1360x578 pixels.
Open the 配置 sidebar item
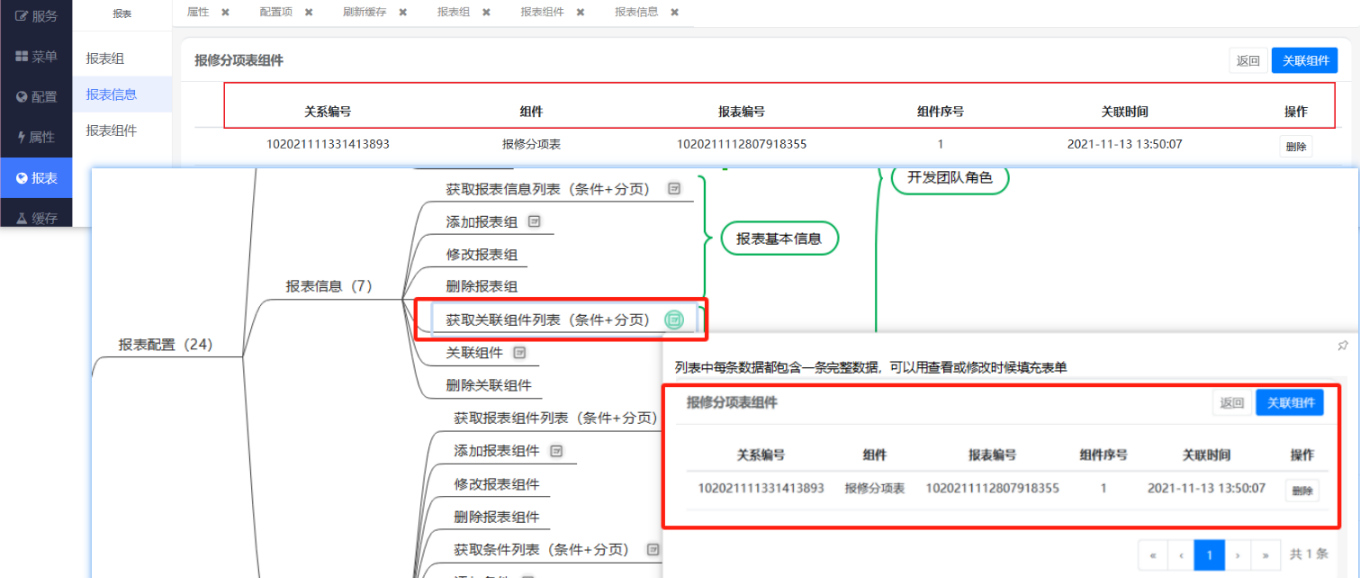click(x=36, y=97)
